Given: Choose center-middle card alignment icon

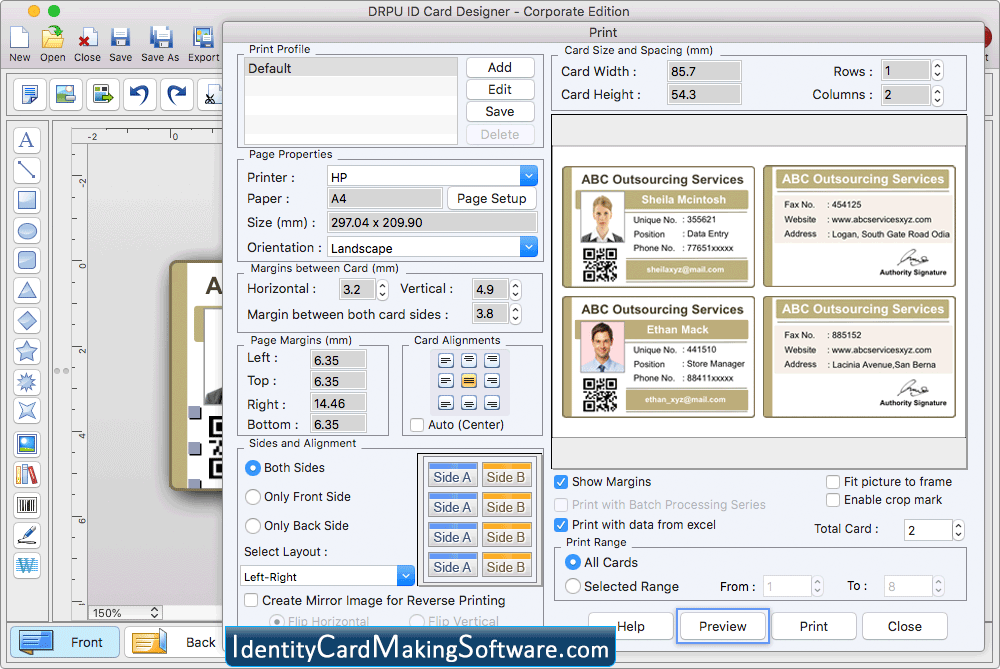Looking at the screenshot, I should [x=469, y=381].
